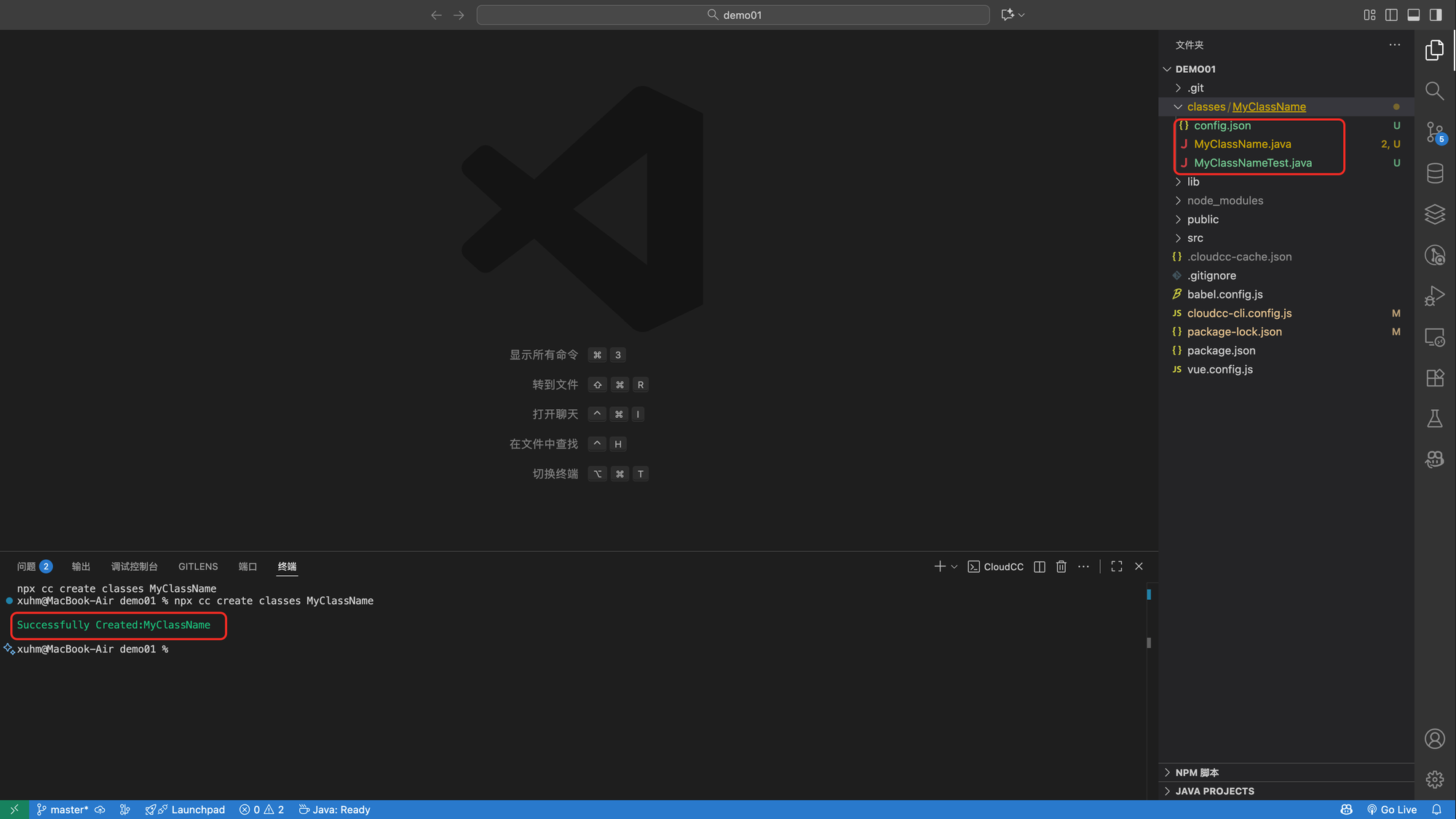Kill terminal with trash icon
This screenshot has height=819, width=1456.
click(1061, 566)
